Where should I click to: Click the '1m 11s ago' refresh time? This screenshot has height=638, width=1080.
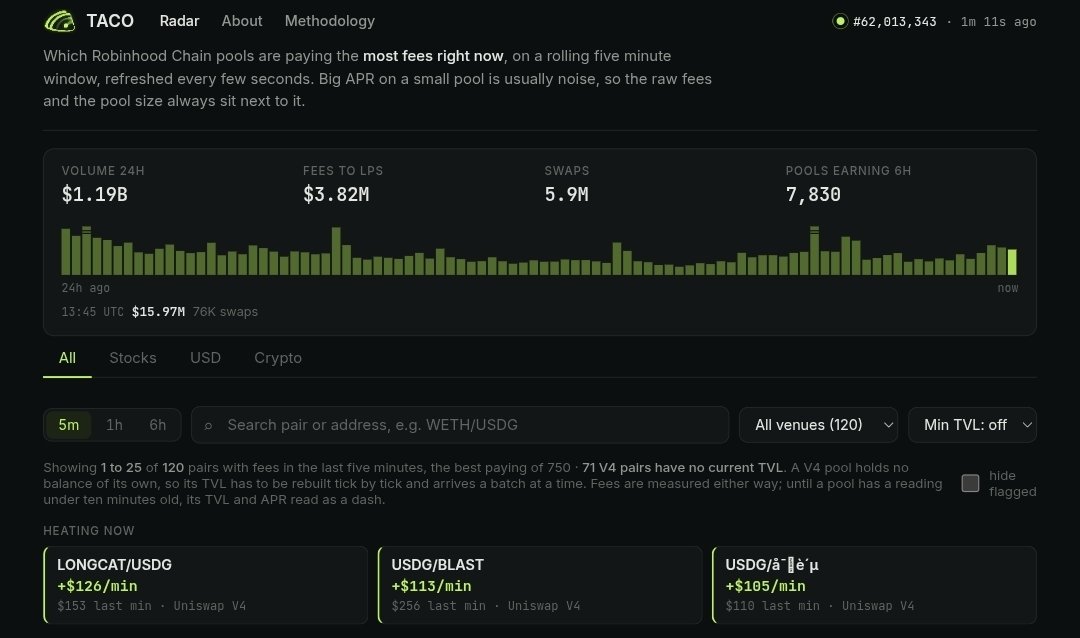click(x=999, y=22)
